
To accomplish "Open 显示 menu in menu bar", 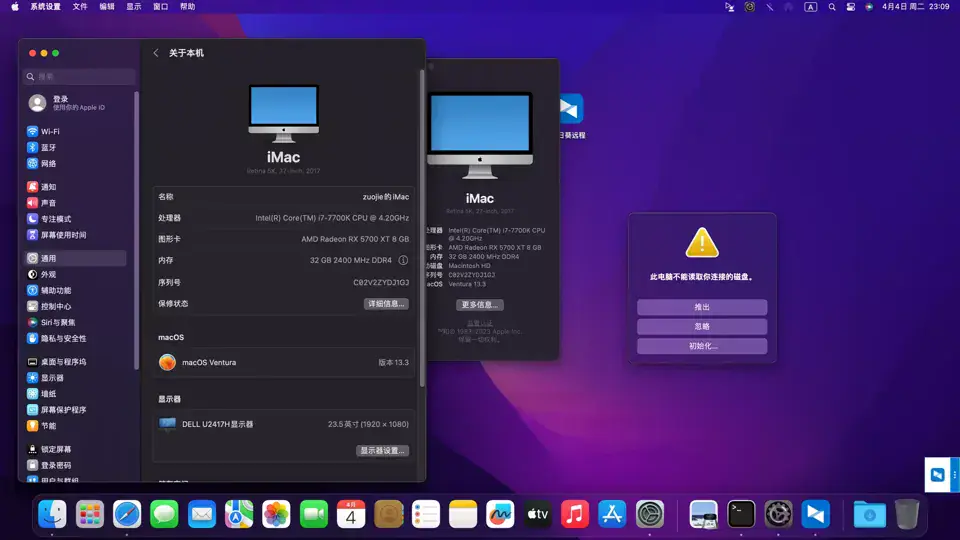I will click(x=133, y=7).
